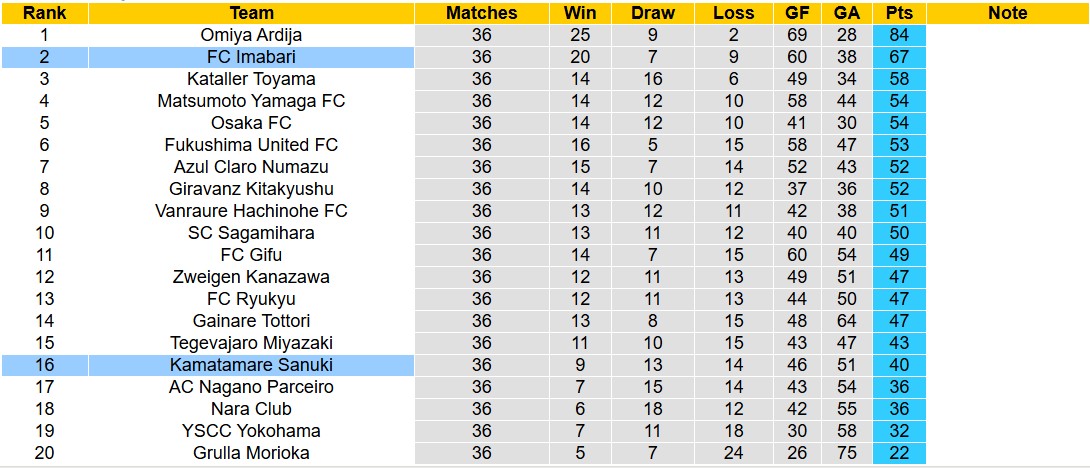Sort by the Matches column header
Screen dimensions: 1090x468
481,13
